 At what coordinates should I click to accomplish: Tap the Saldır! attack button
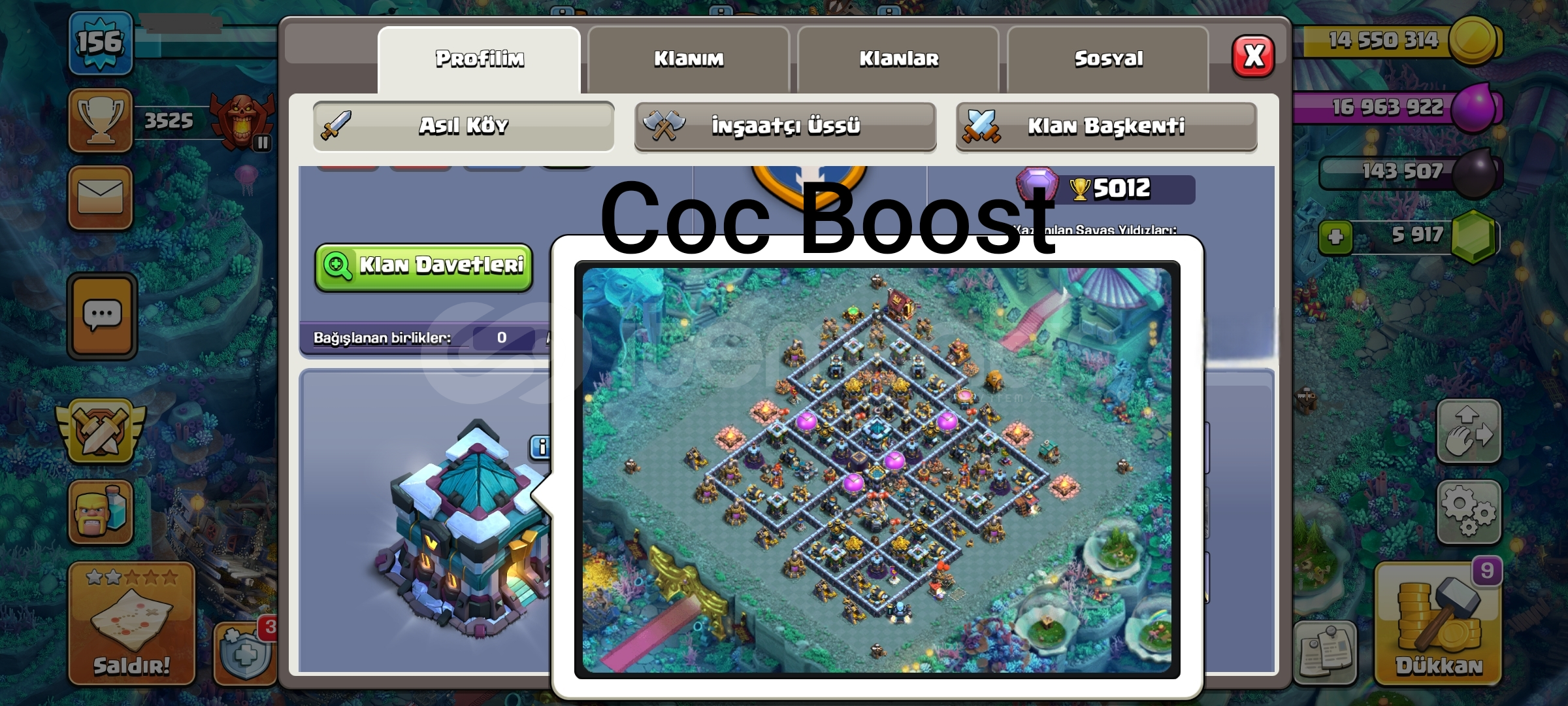(x=132, y=623)
